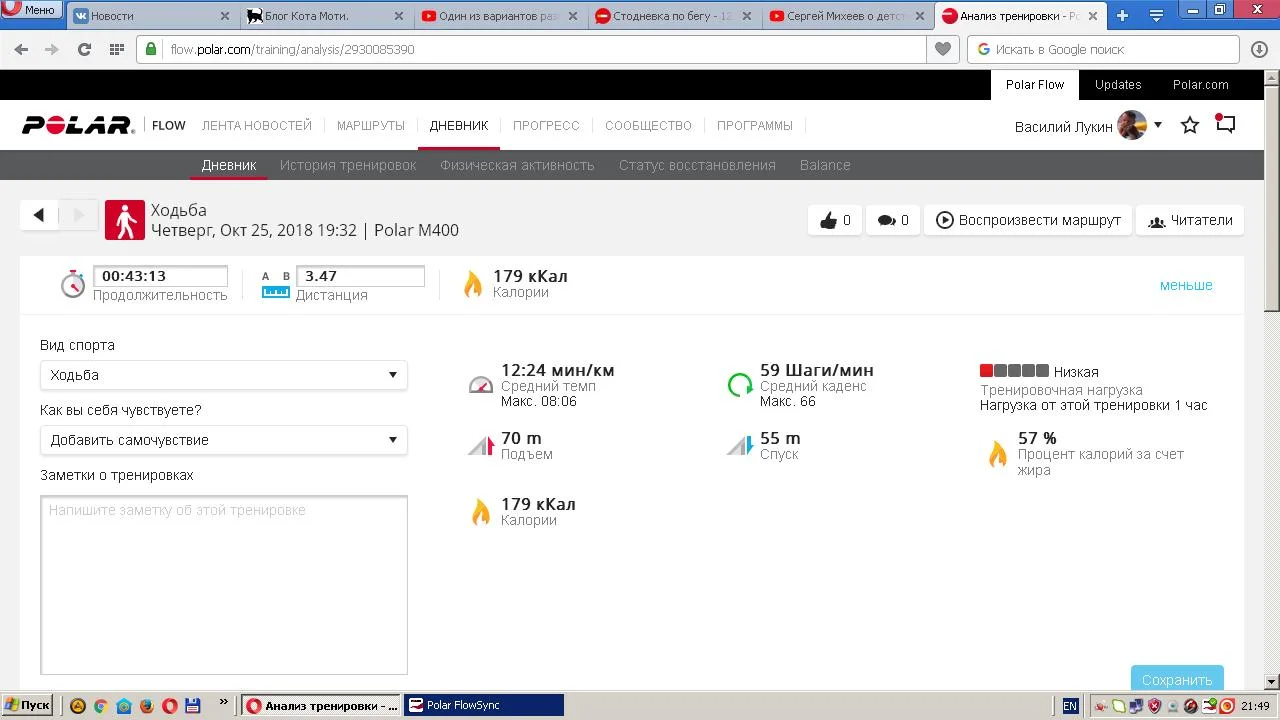Open the ПРОГРЕСС menu

pyautogui.click(x=546, y=126)
